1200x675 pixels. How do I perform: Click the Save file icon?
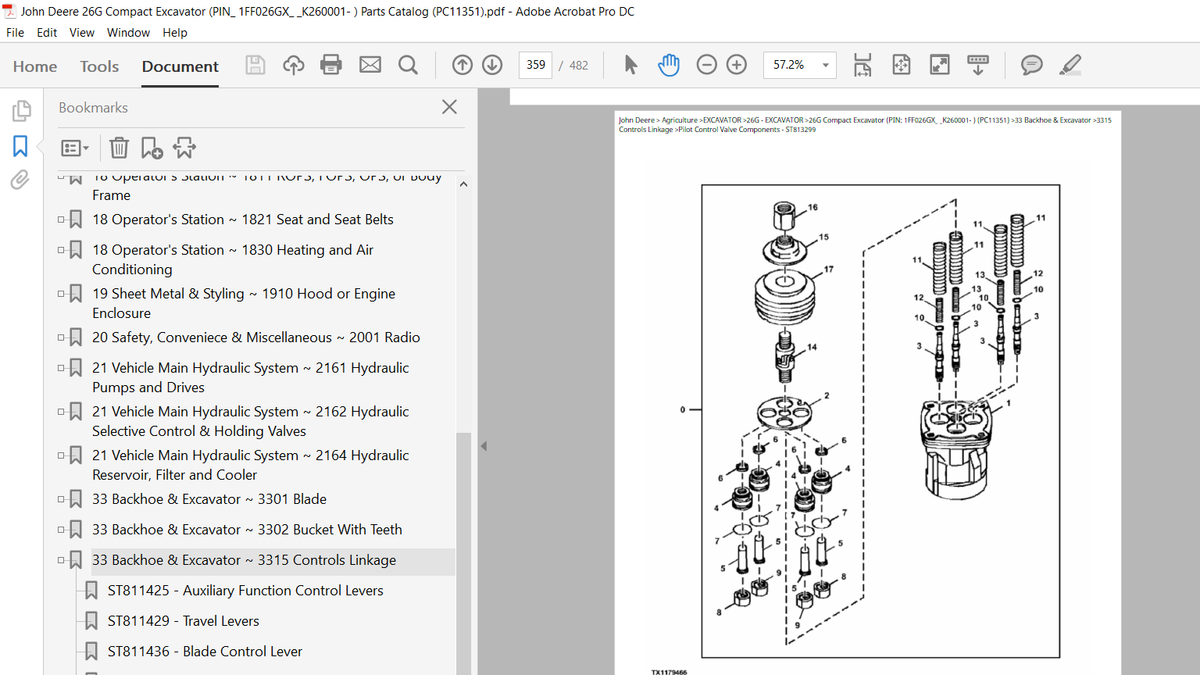pos(256,66)
